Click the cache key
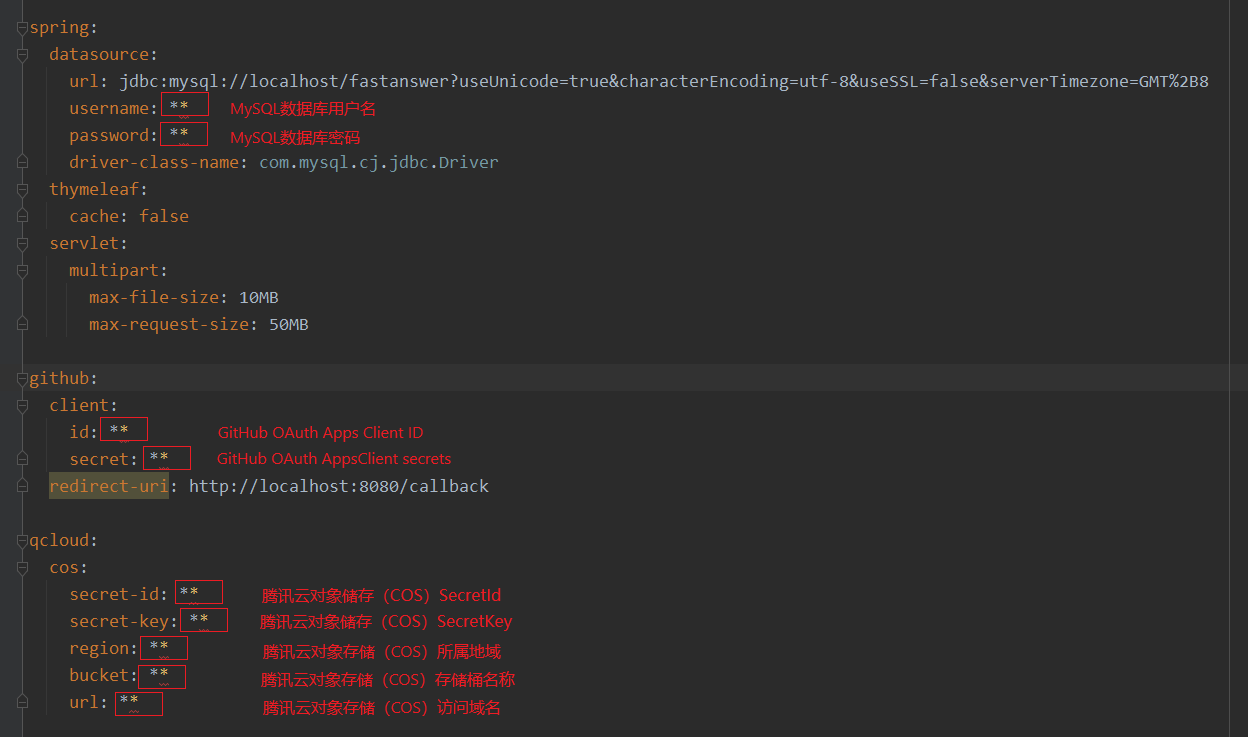Screen dimensions: 1248x737 (x=94, y=216)
